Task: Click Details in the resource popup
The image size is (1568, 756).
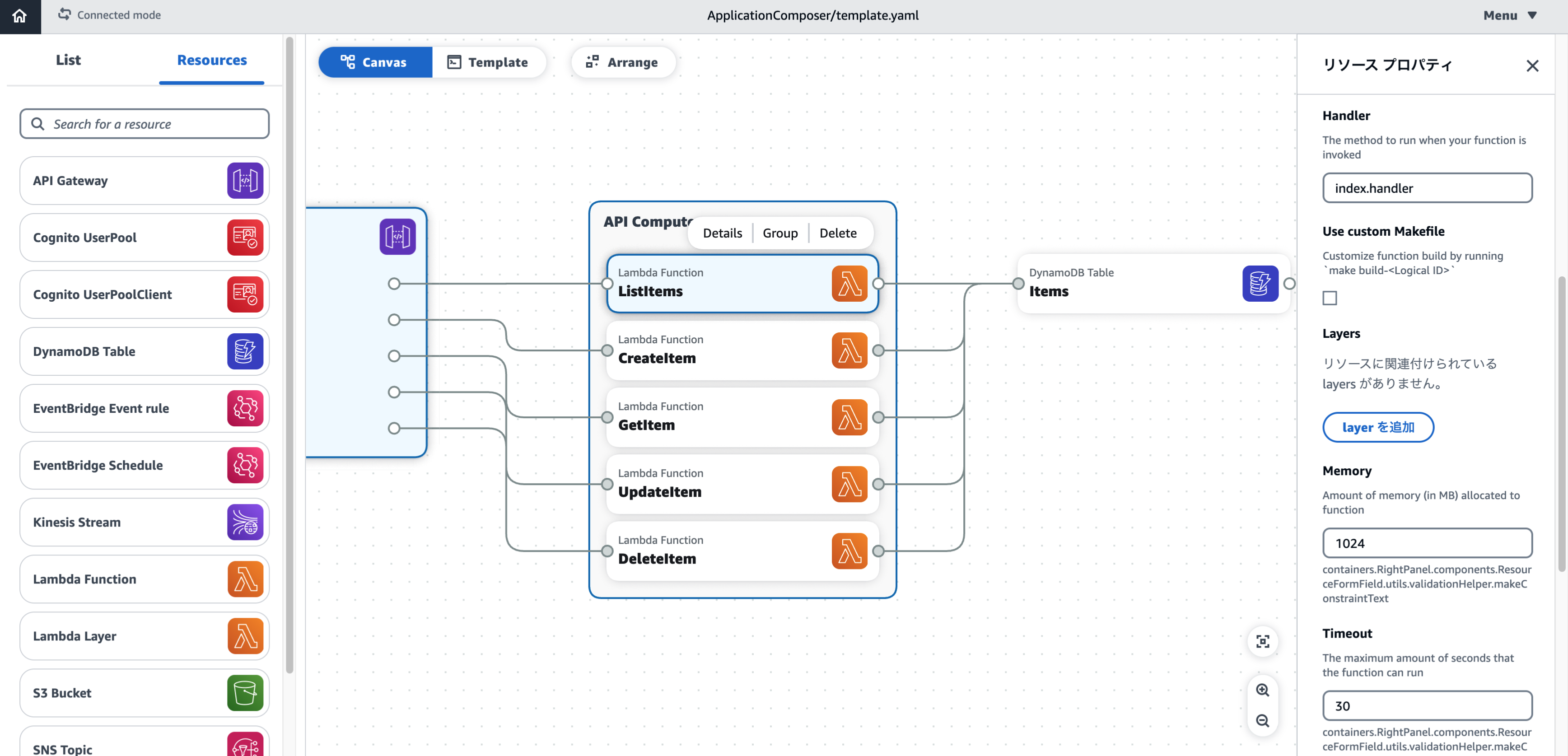Action: pos(722,233)
